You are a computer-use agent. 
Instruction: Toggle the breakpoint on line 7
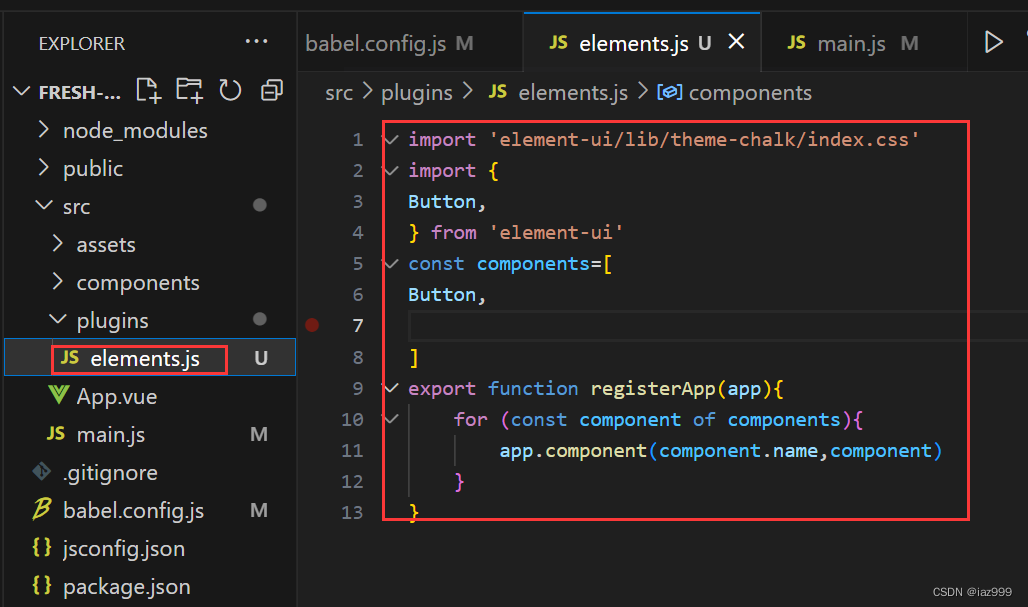(312, 324)
